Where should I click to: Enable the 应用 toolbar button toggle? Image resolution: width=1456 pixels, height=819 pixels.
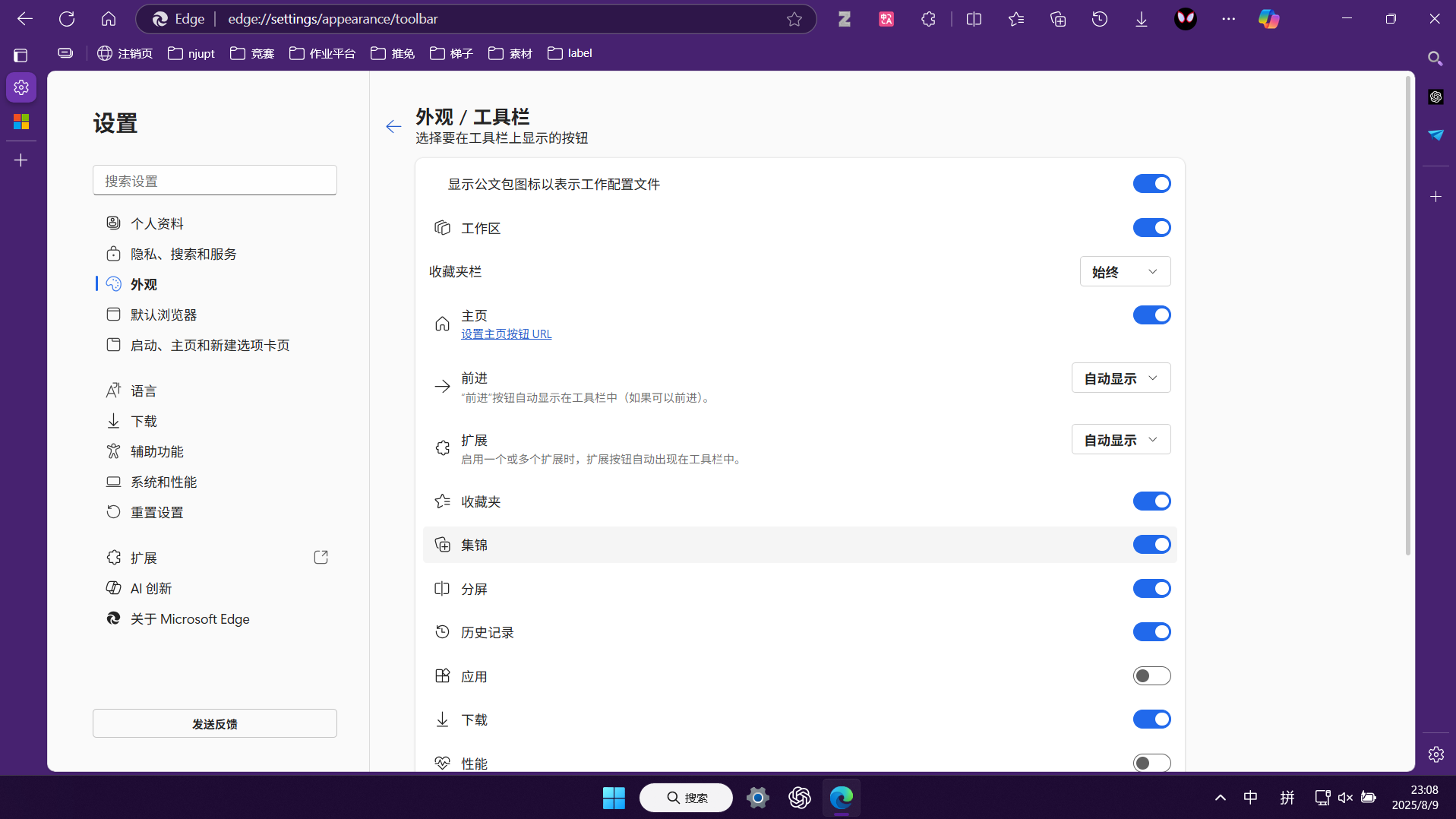click(x=1151, y=675)
